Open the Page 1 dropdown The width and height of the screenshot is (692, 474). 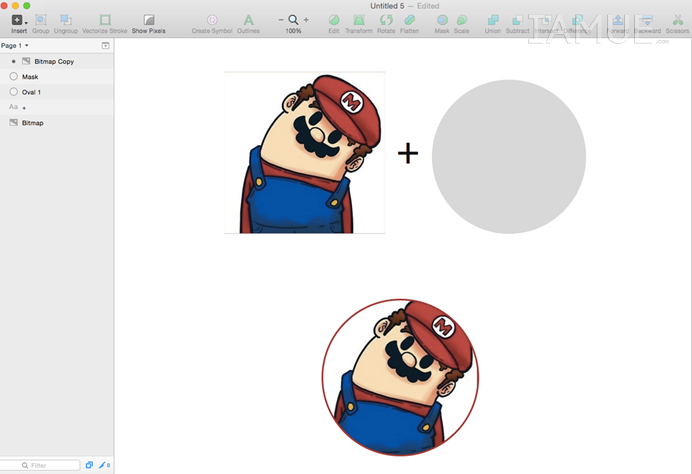(x=15, y=45)
